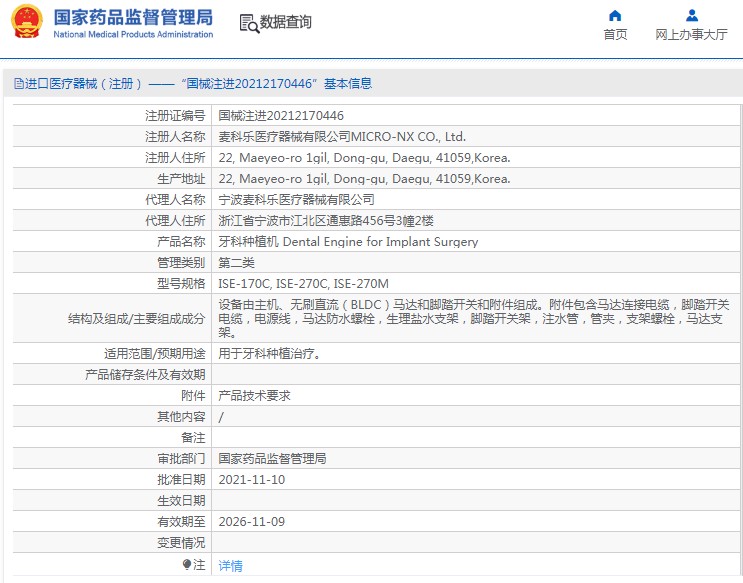743x583 pixels.
Task: Click approving department 国家药品监督管理局 value
Action: [x=272, y=458]
